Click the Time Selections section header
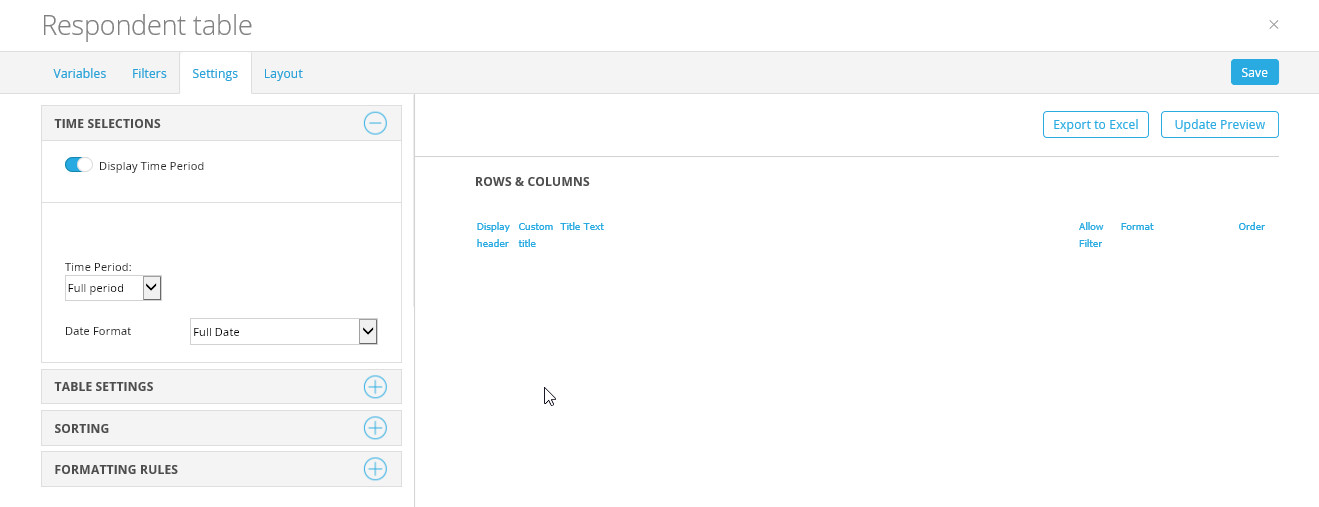The width and height of the screenshot is (1319, 507). (107, 124)
